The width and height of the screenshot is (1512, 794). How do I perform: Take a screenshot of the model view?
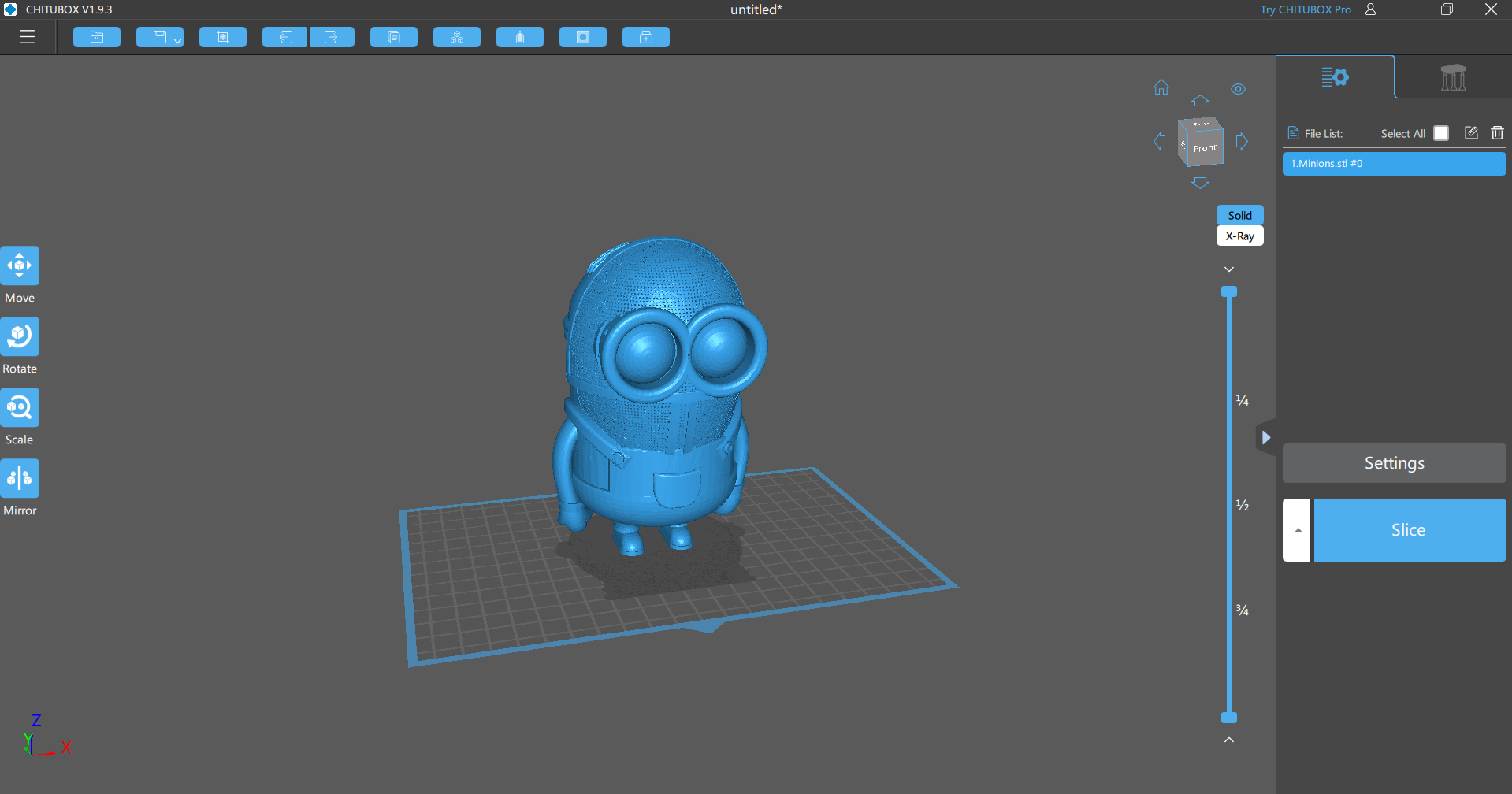click(x=223, y=37)
